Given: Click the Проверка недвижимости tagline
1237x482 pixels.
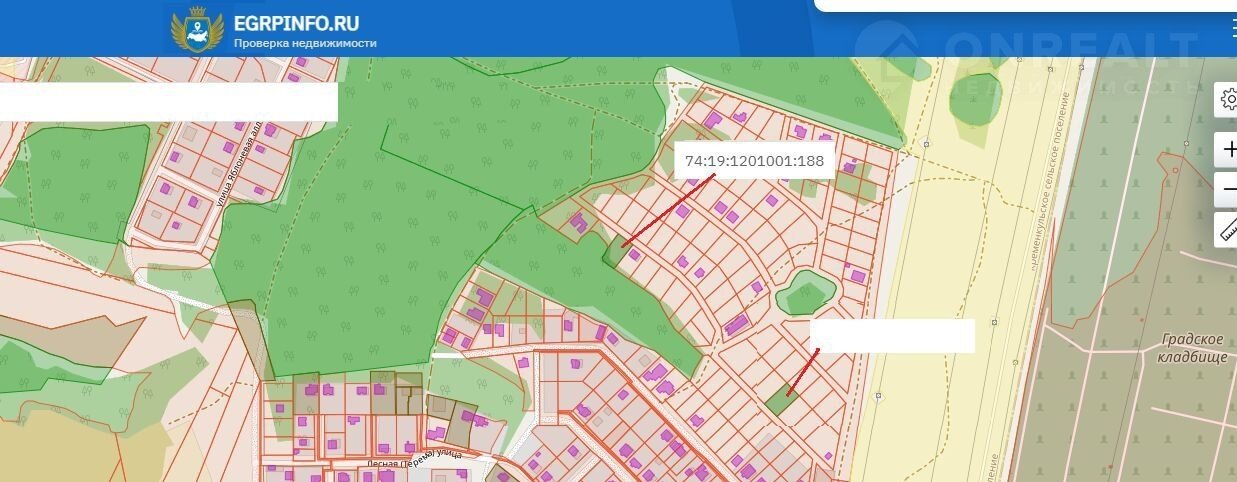Looking at the screenshot, I should coord(305,44).
